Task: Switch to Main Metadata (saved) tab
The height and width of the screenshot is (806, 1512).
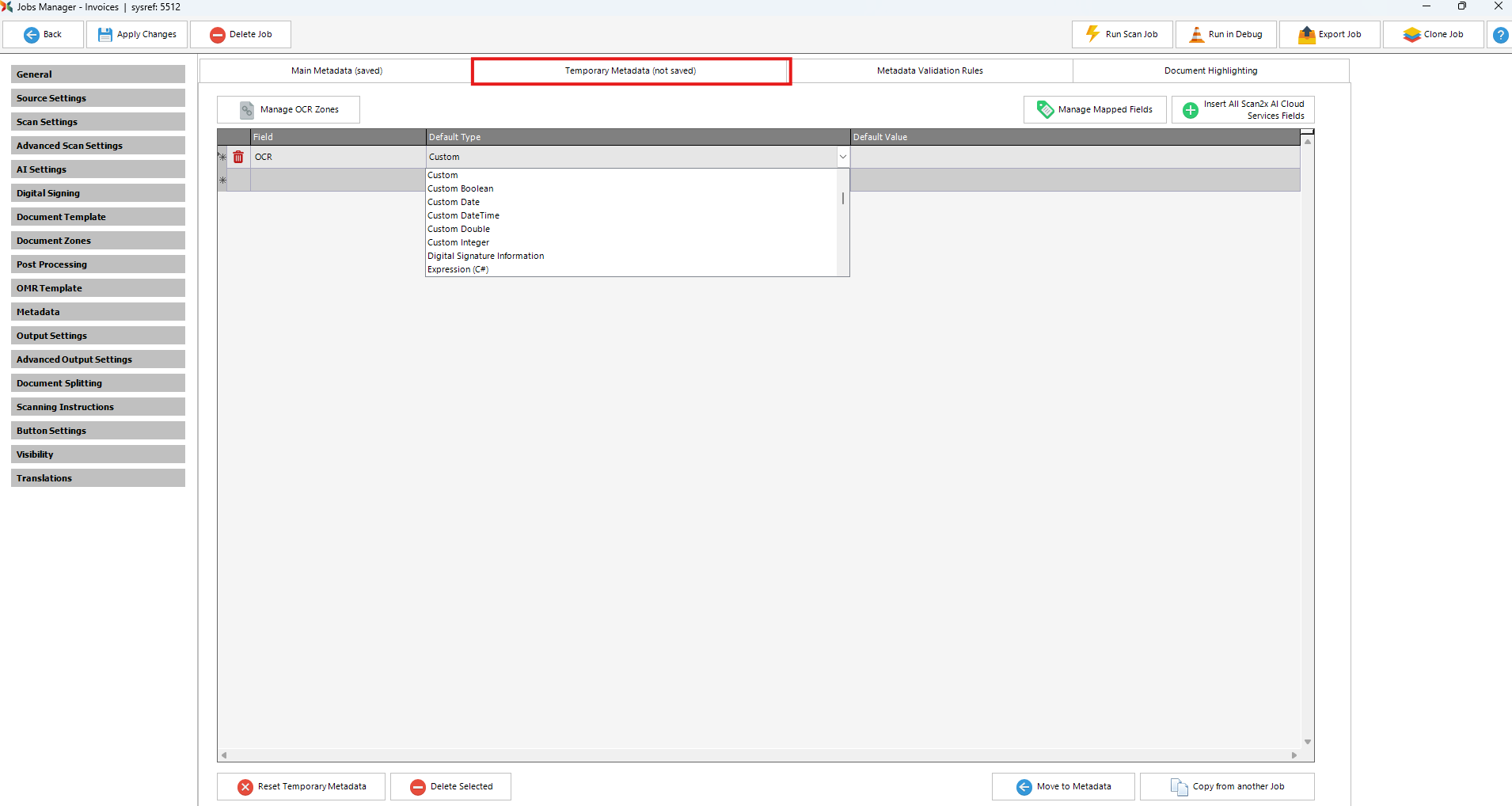Action: pos(336,70)
